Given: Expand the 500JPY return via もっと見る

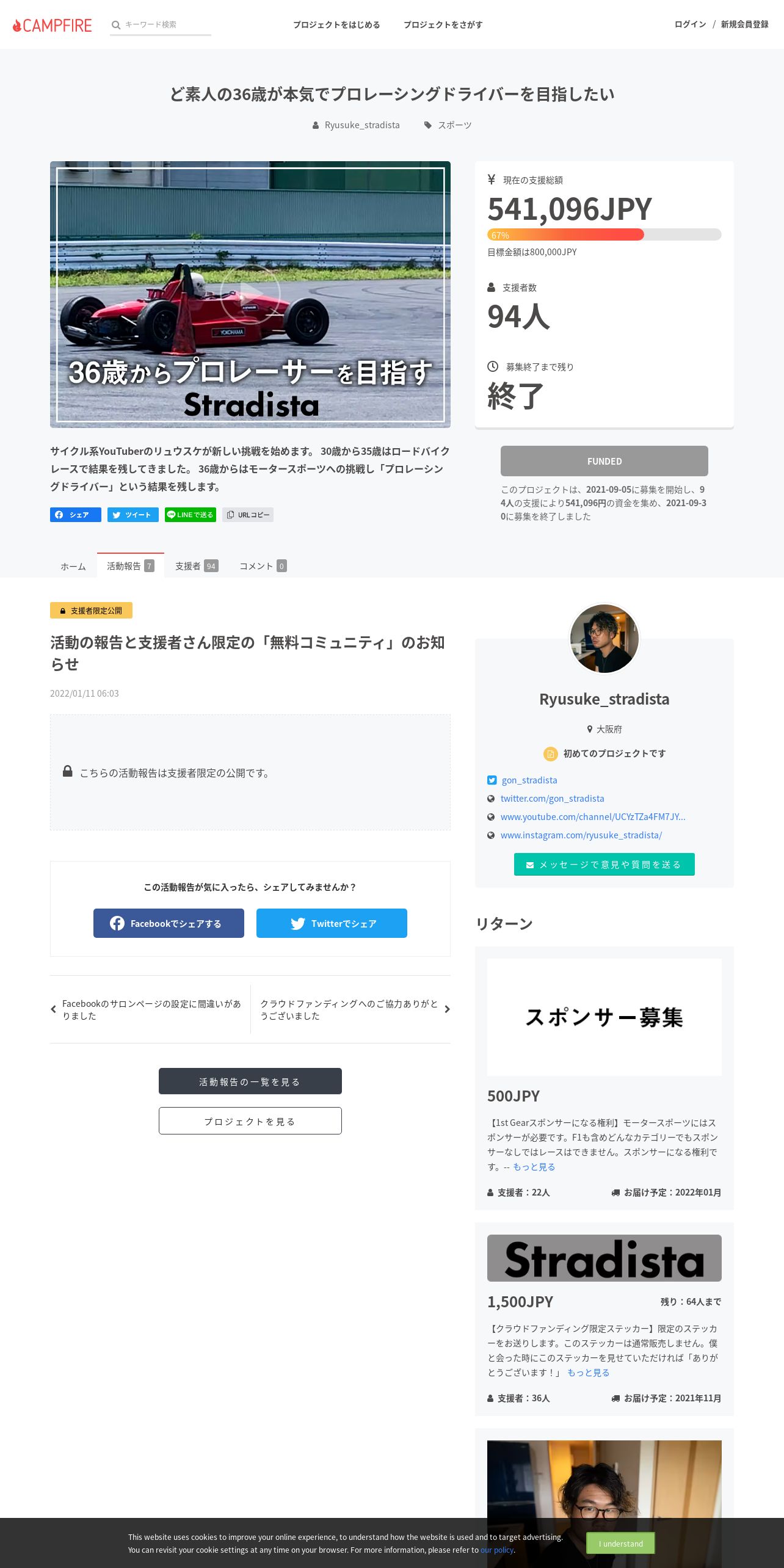Looking at the screenshot, I should (x=534, y=1167).
